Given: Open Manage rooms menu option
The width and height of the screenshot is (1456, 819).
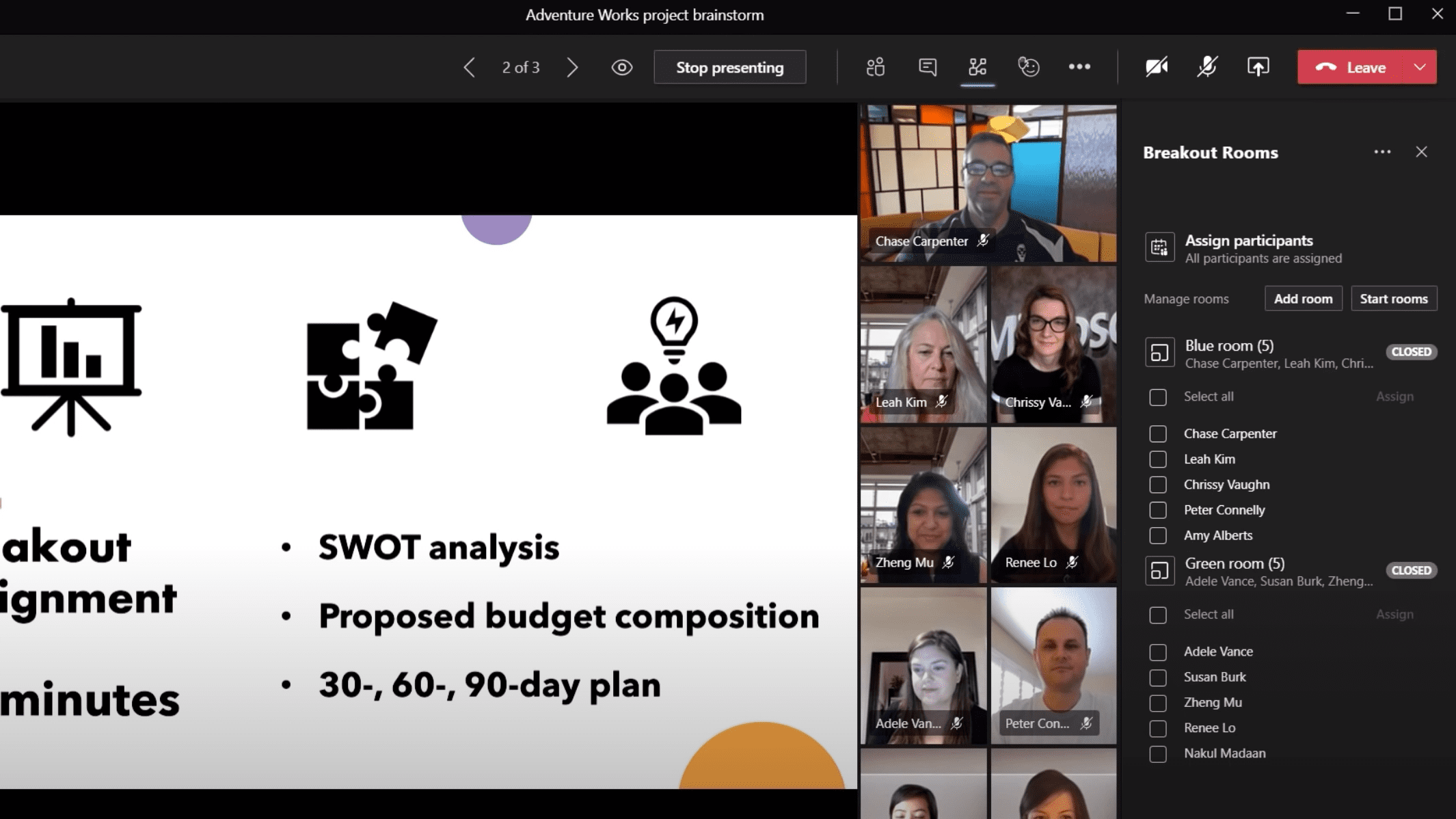Looking at the screenshot, I should tap(1186, 298).
